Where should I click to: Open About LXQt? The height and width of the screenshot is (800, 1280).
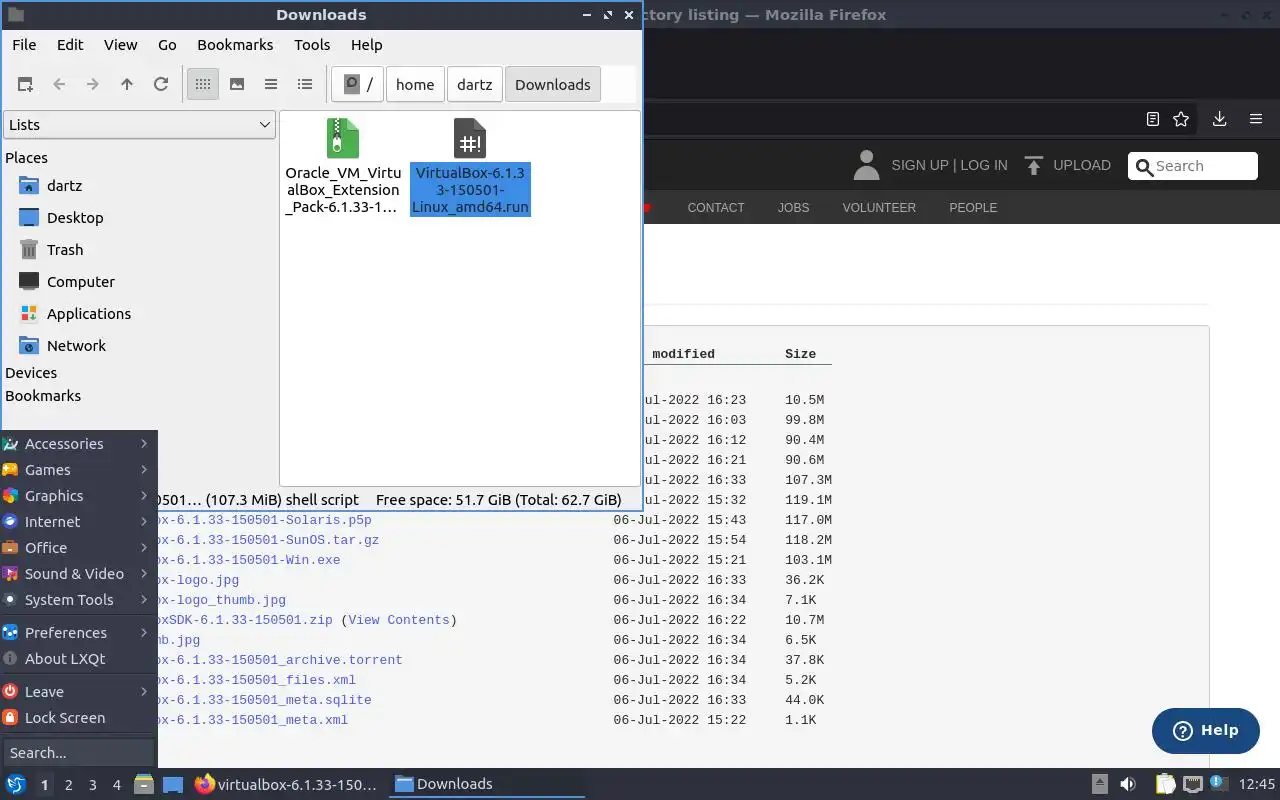[78, 659]
